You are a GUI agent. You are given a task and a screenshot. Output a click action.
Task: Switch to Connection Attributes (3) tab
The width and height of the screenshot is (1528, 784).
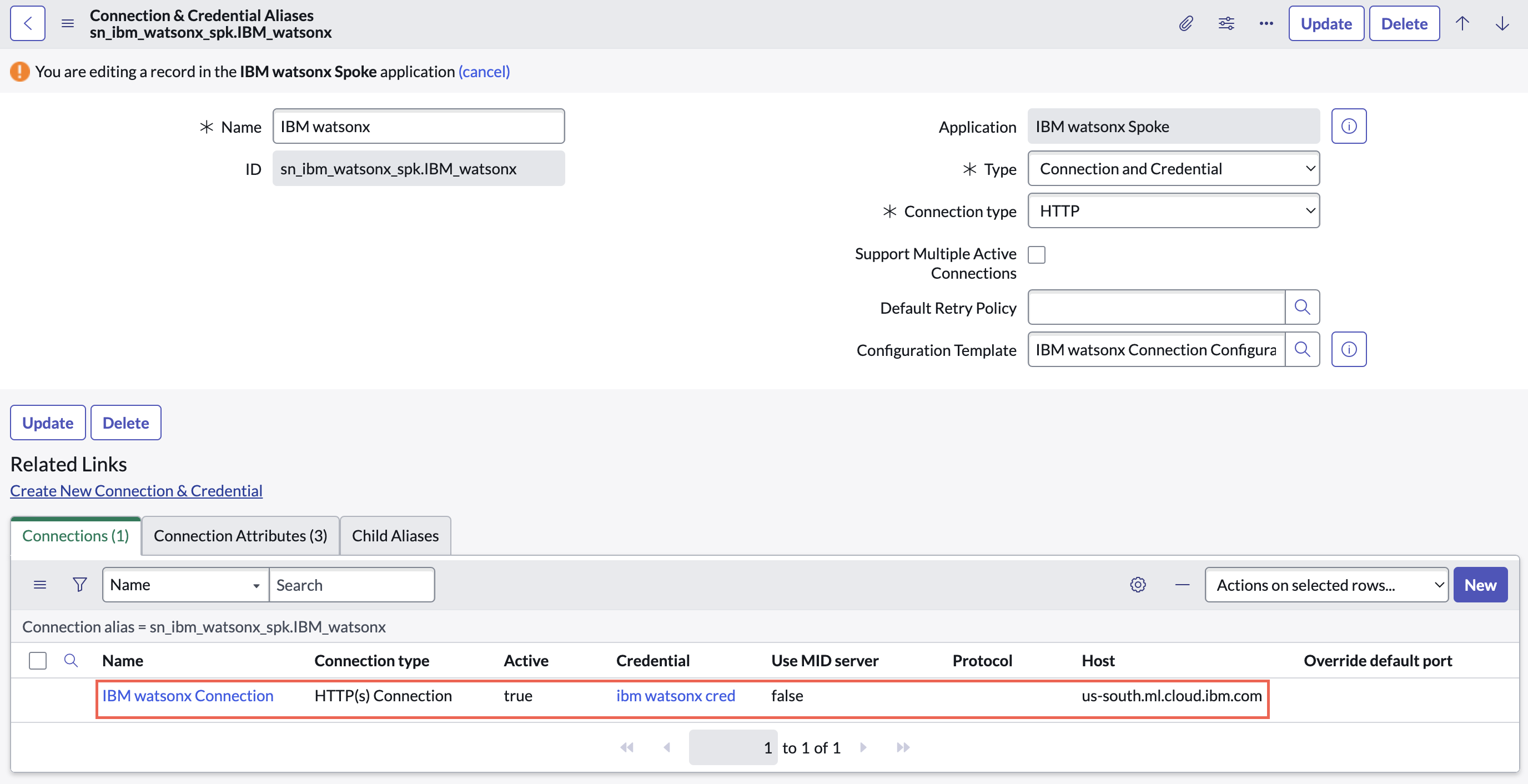[240, 535]
